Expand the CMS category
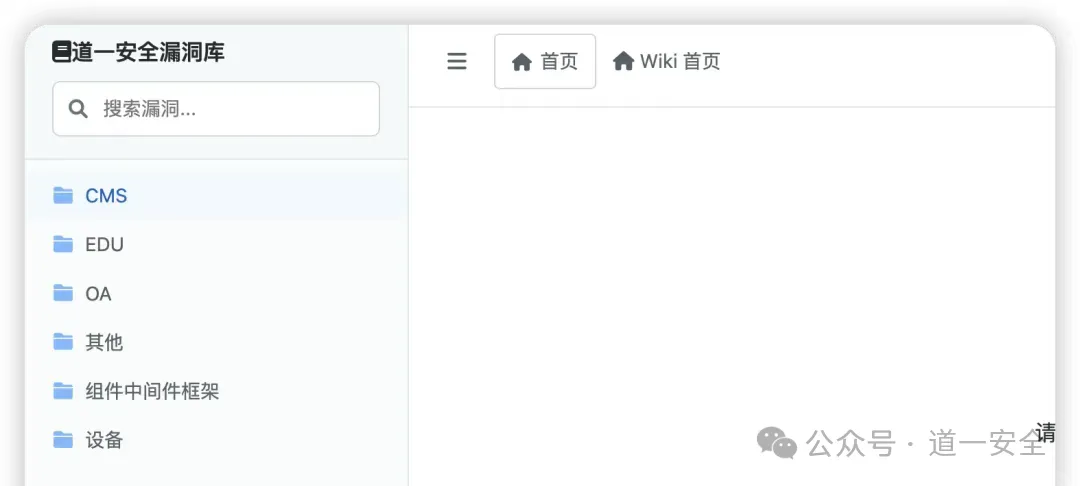Screen dimensions: 1080x486 216,196
